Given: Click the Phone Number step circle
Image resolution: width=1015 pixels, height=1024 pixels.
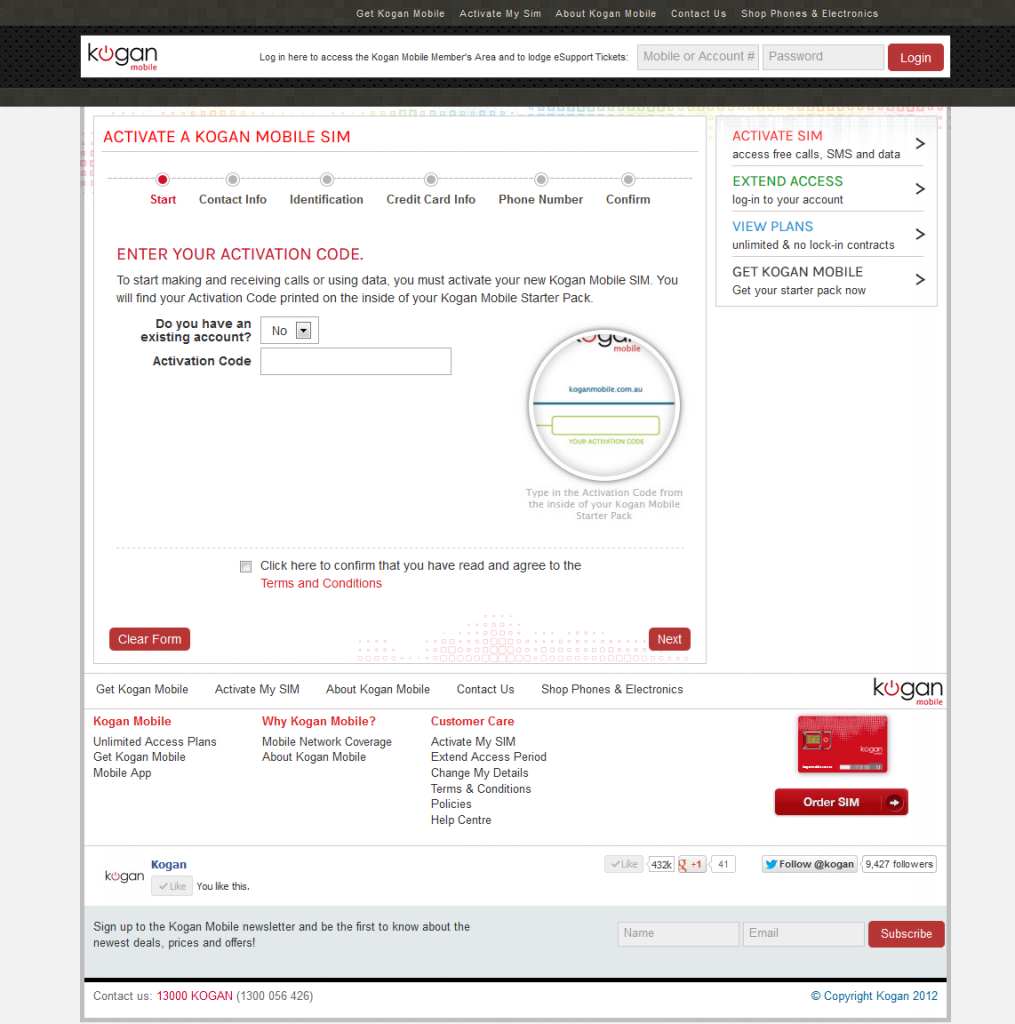Looking at the screenshot, I should (541, 180).
